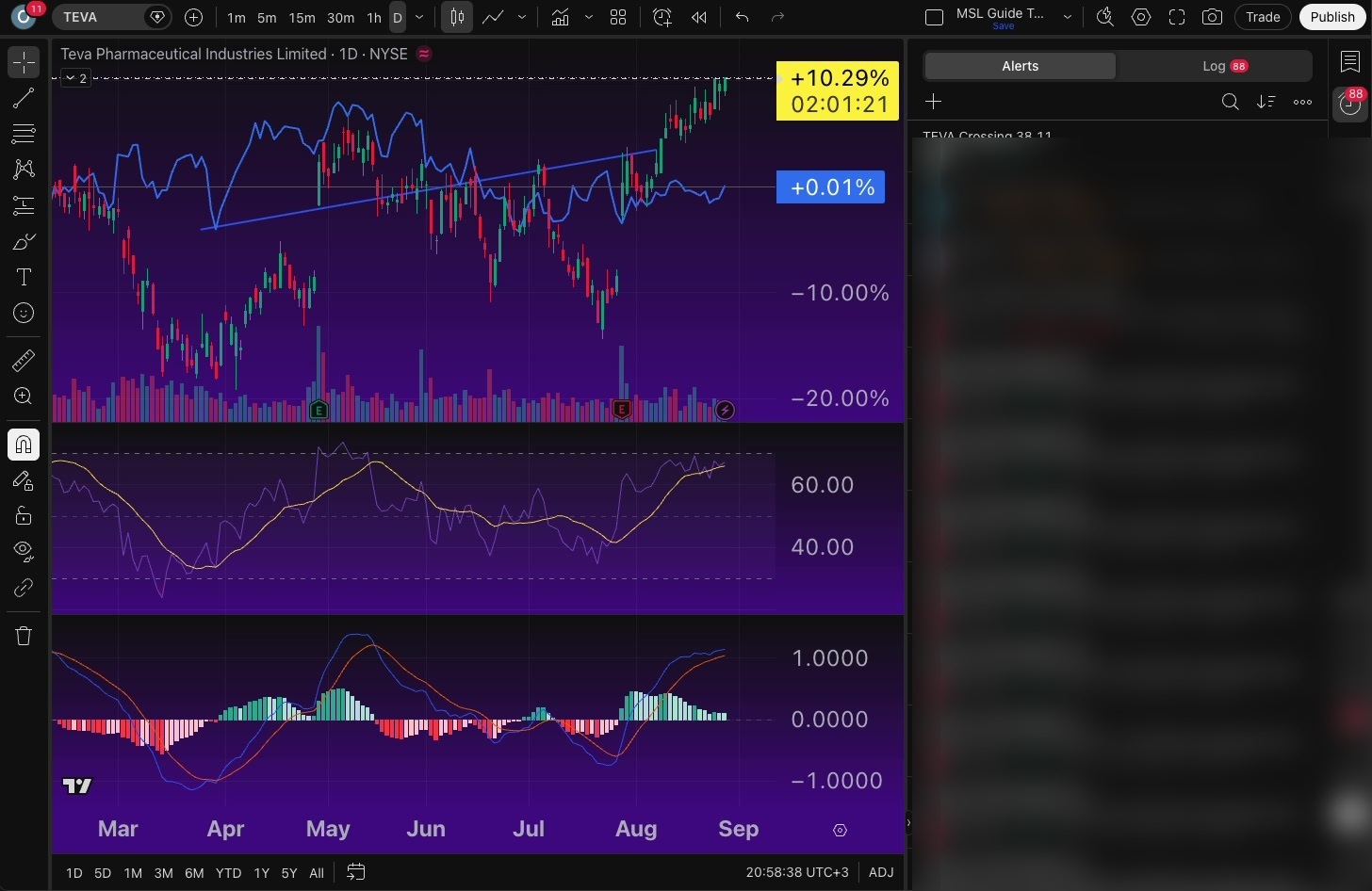Open the emoji icons tool
This screenshot has width=1372, height=891.
coord(24,313)
